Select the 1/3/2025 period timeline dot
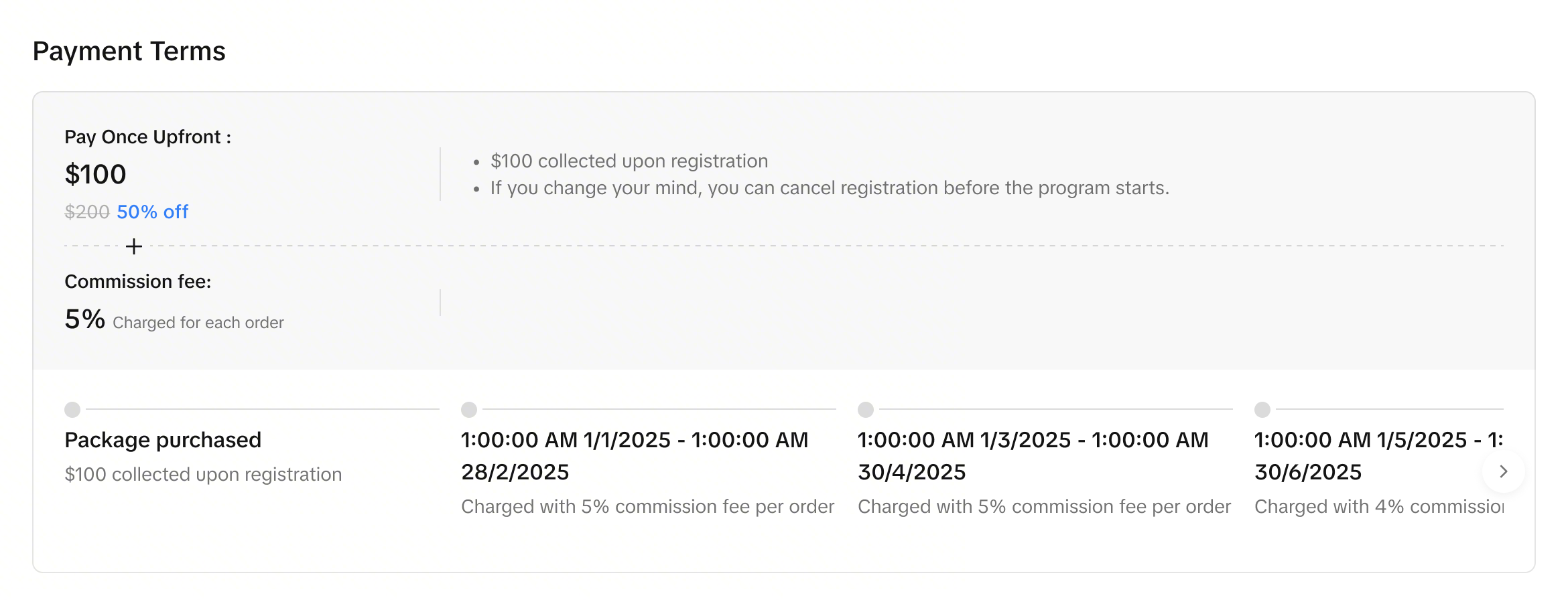Image resolution: width=1568 pixels, height=616 pixels. 866,409
